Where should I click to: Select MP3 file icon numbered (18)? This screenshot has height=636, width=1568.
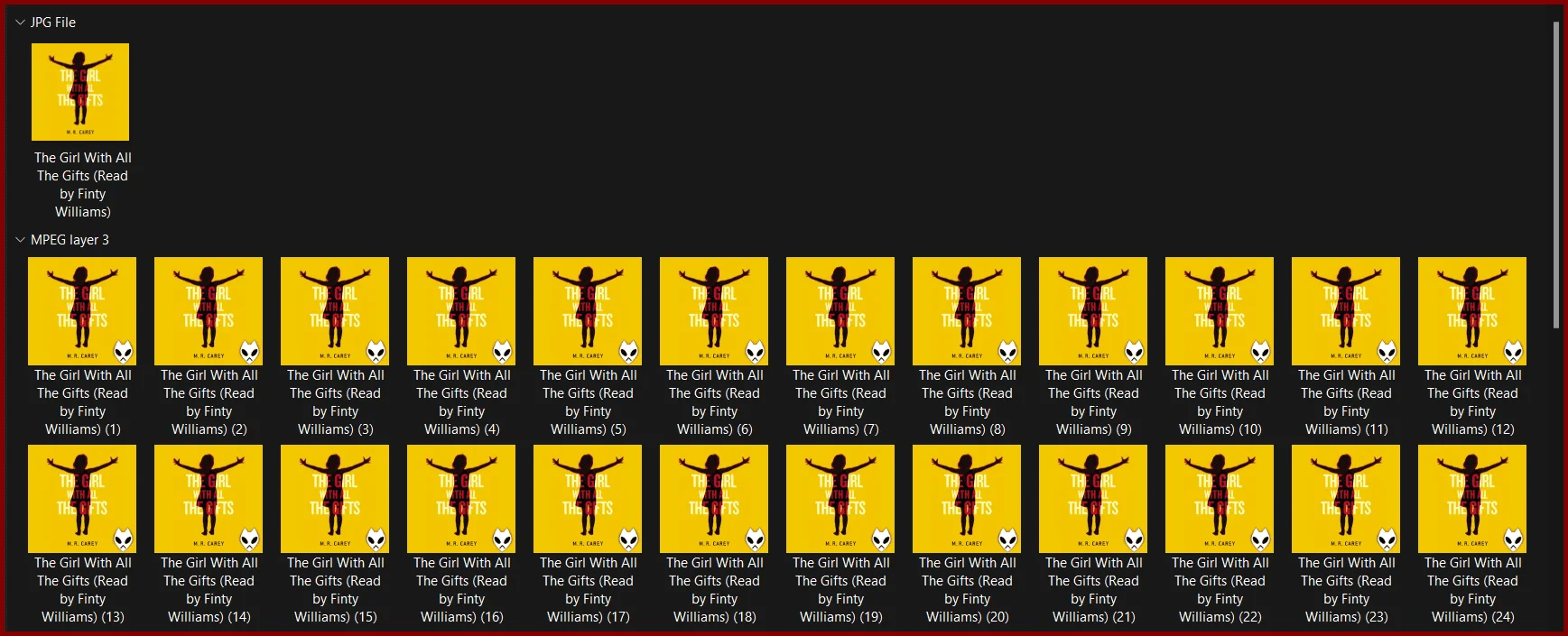coord(714,499)
